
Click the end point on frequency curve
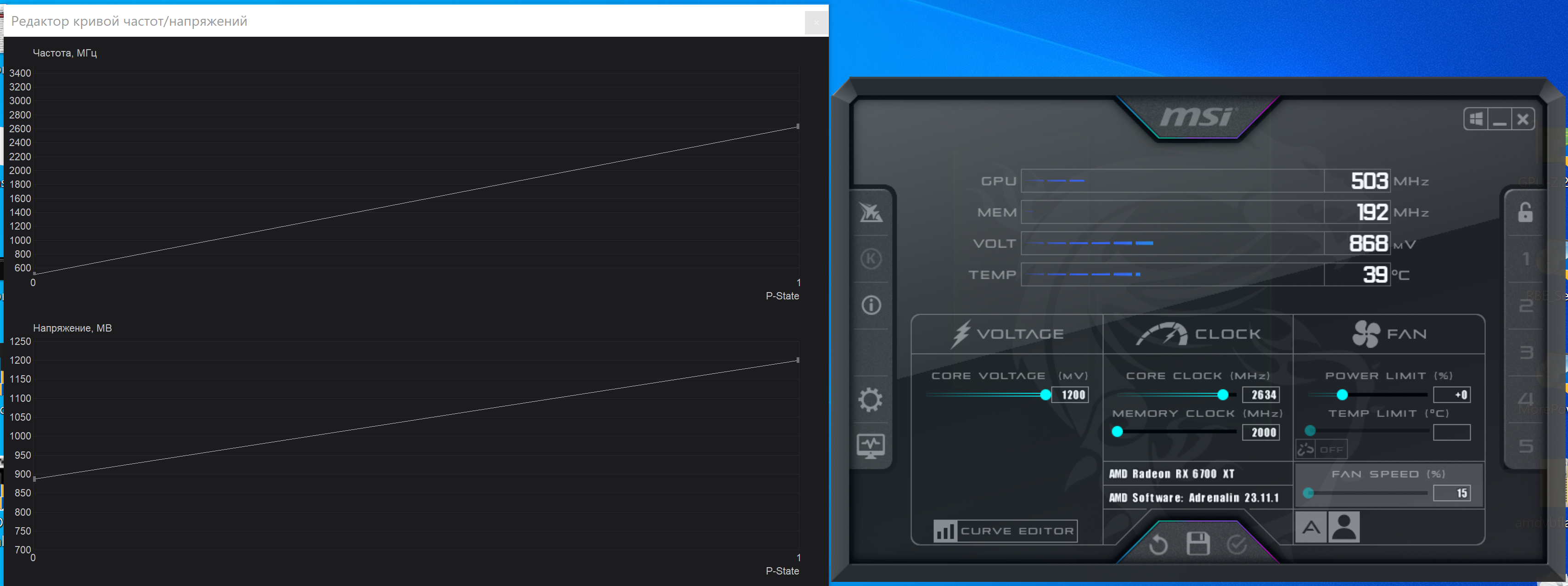[798, 127]
